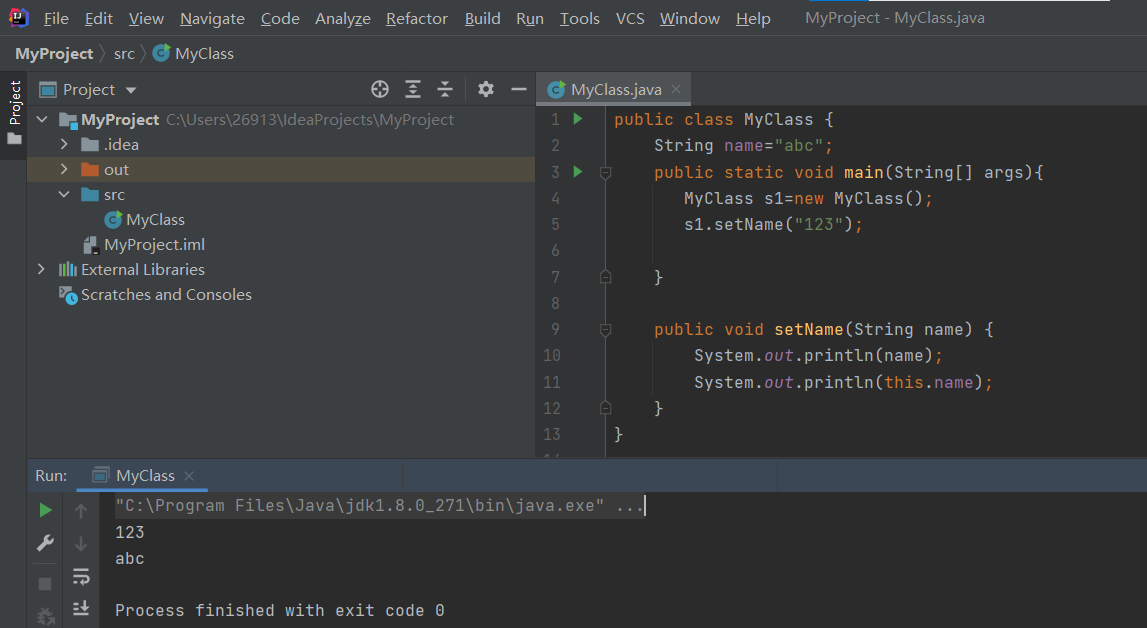Rerun MyClass with green play button
This screenshot has width=1147, height=628.
(x=45, y=510)
